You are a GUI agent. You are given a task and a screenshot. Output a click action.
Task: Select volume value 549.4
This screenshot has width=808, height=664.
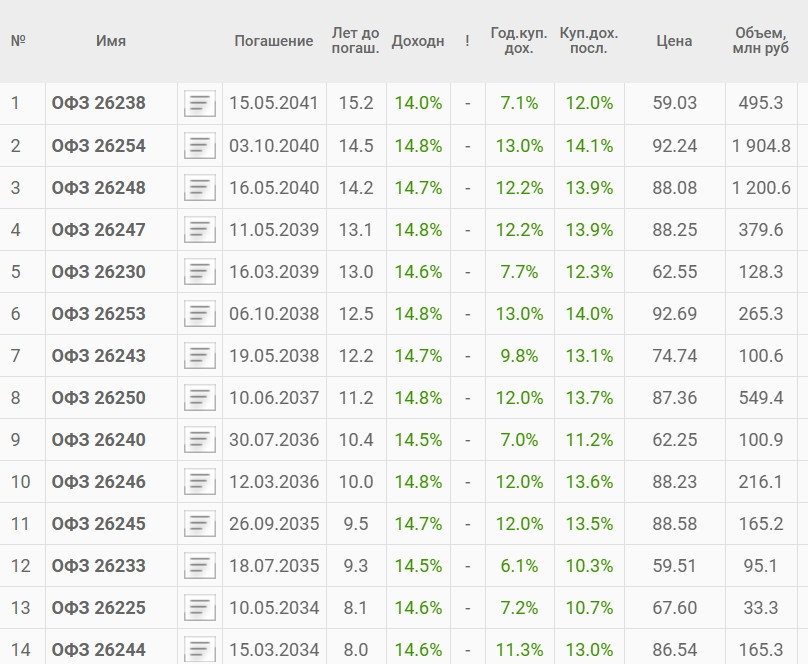(x=761, y=398)
